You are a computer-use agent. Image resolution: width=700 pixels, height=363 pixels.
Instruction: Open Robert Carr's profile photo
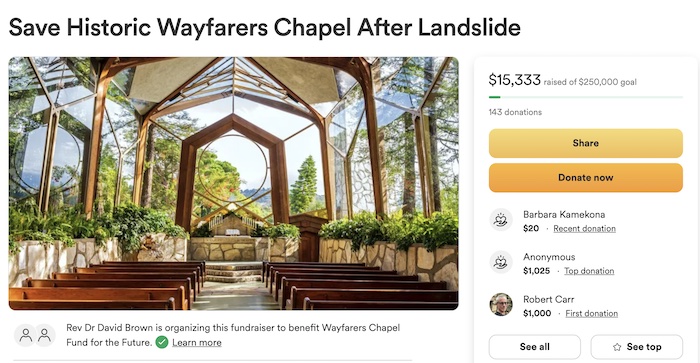(x=500, y=305)
